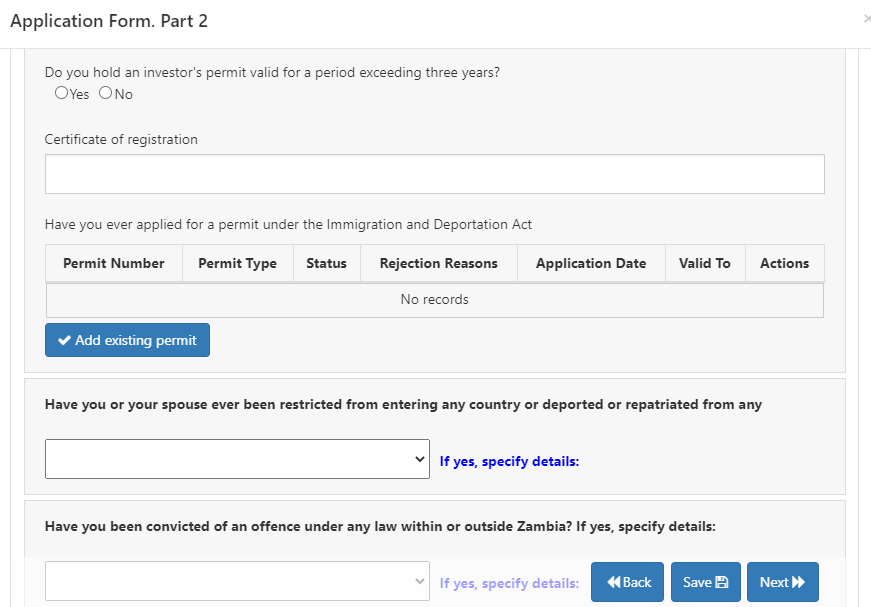This screenshot has height=607, width=871.
Task: Click the Application Date column header
Action: click(591, 263)
